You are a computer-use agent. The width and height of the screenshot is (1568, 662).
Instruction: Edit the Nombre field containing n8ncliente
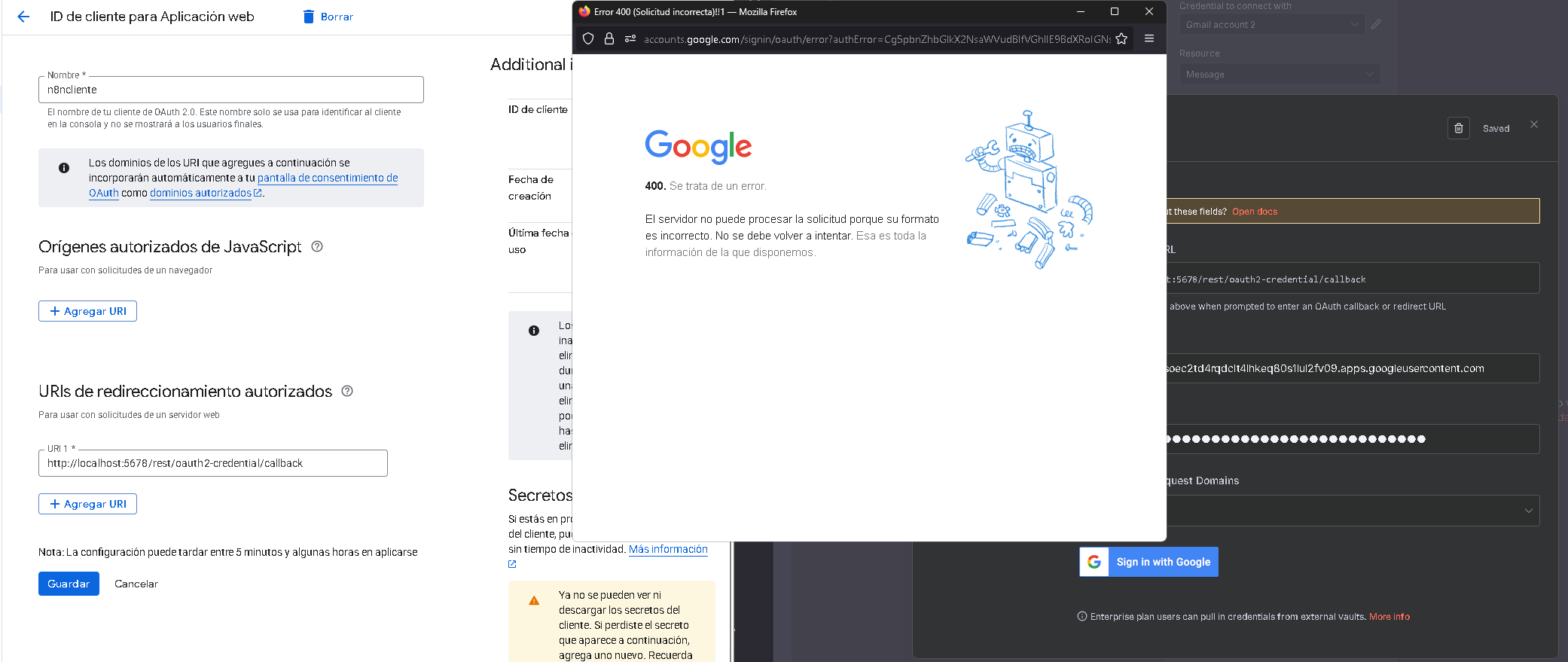pyautogui.click(x=231, y=90)
